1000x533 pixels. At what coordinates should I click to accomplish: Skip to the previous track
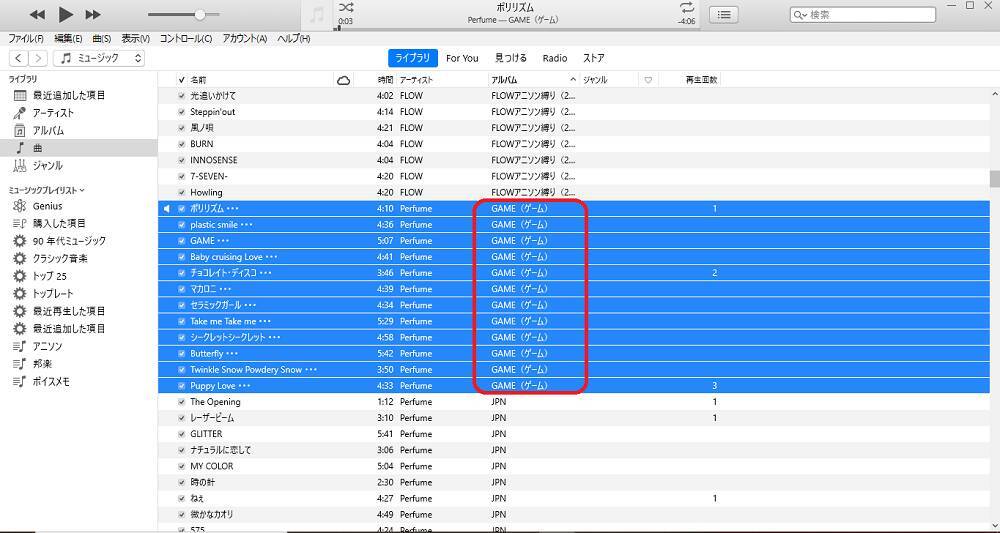pos(37,14)
